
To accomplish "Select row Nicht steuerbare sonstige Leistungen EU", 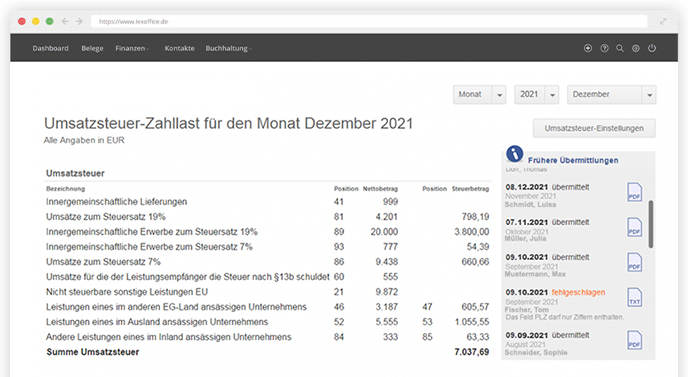I will (268, 292).
